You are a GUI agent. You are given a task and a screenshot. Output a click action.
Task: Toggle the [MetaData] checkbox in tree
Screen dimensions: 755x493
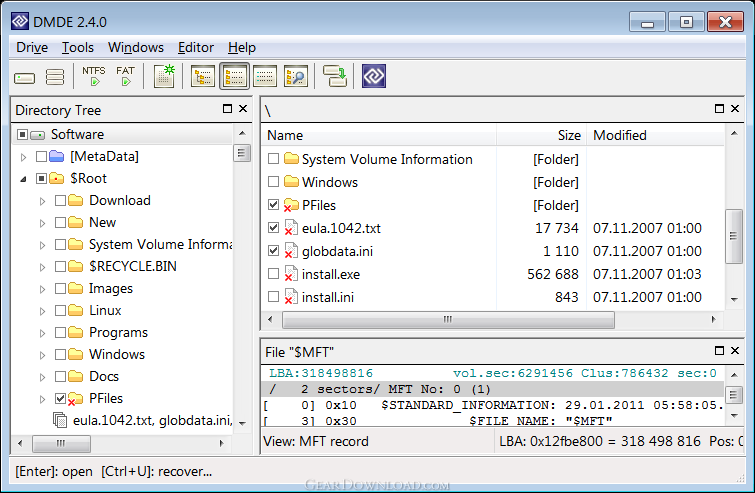41,156
